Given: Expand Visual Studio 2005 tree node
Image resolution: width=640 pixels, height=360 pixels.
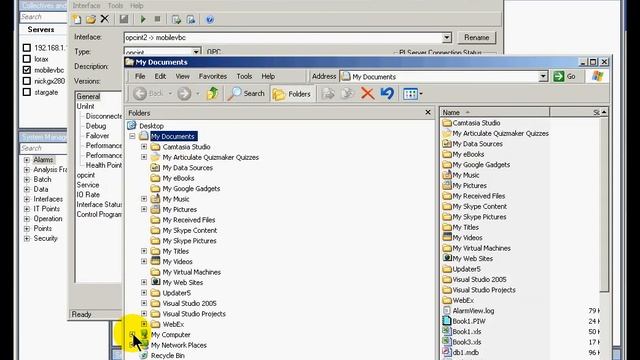Looking at the screenshot, I should 144,303.
